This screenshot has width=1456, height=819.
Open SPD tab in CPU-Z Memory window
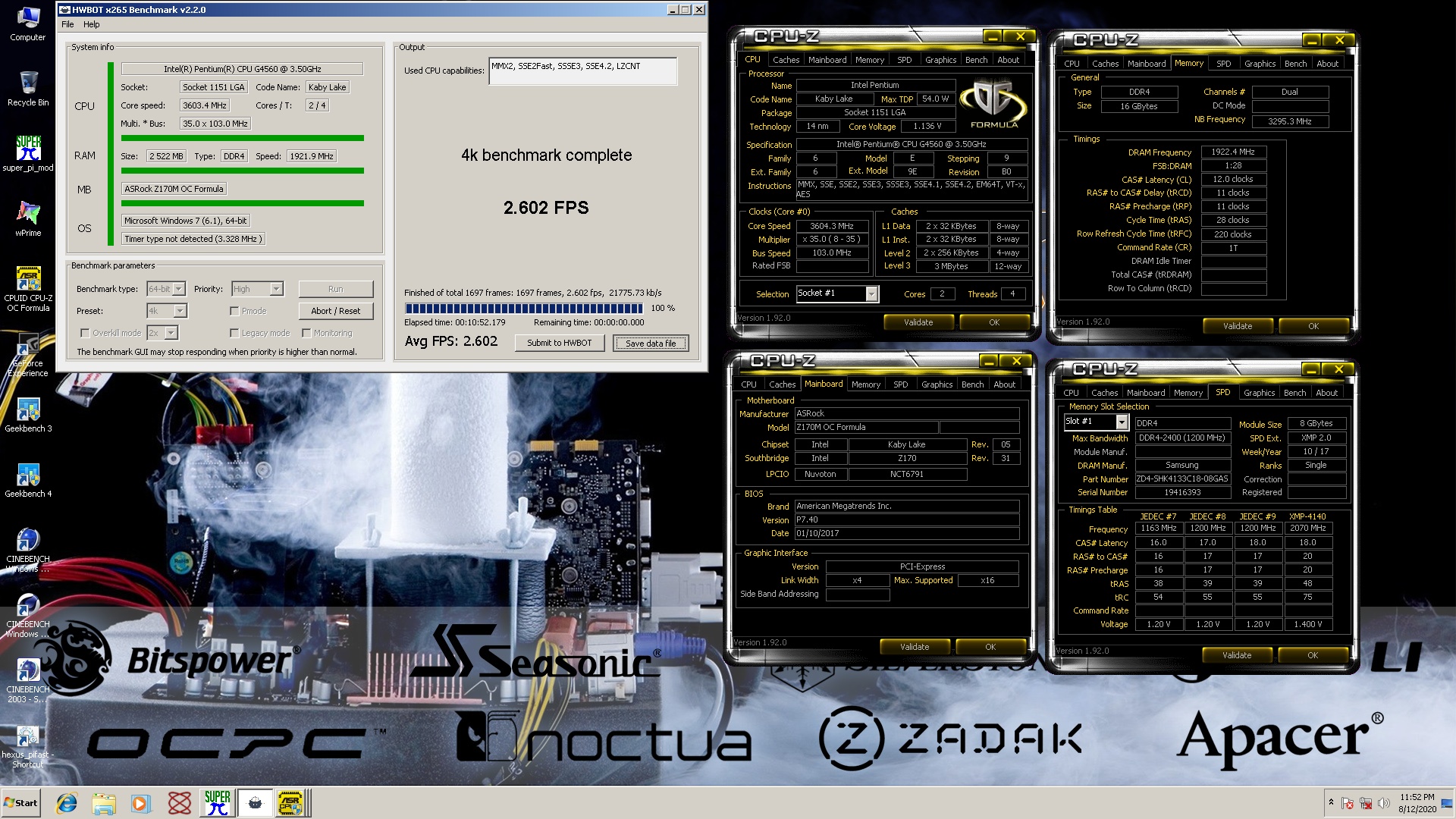1223,64
